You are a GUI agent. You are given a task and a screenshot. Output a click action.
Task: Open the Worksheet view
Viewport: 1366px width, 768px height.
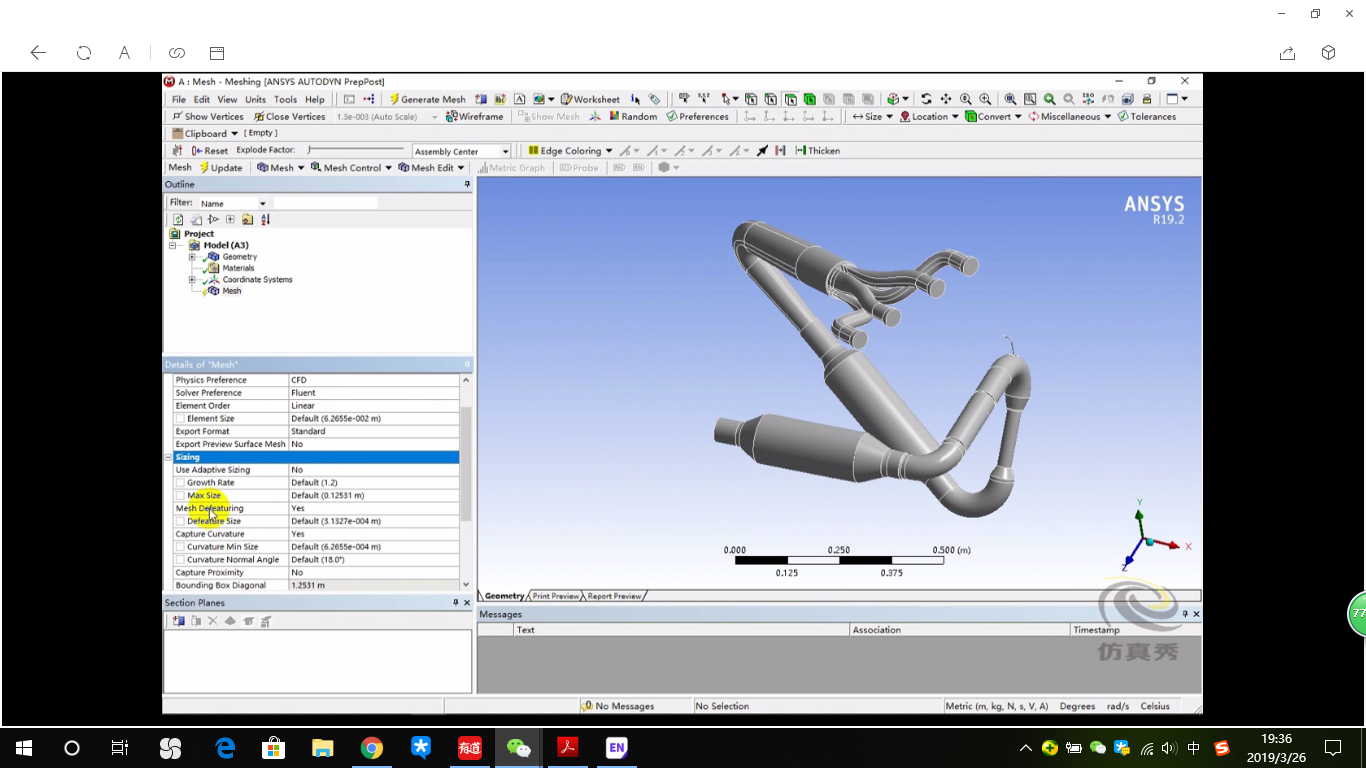[590, 99]
